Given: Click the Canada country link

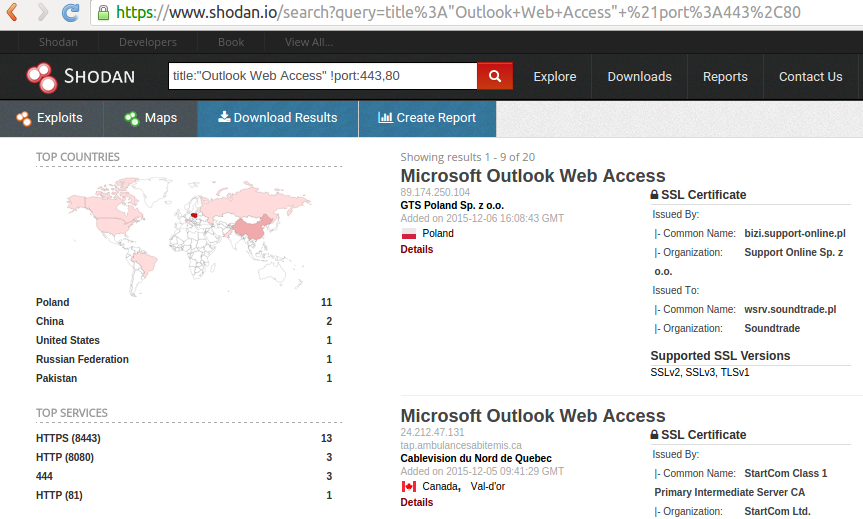Looking at the screenshot, I should 441,487.
